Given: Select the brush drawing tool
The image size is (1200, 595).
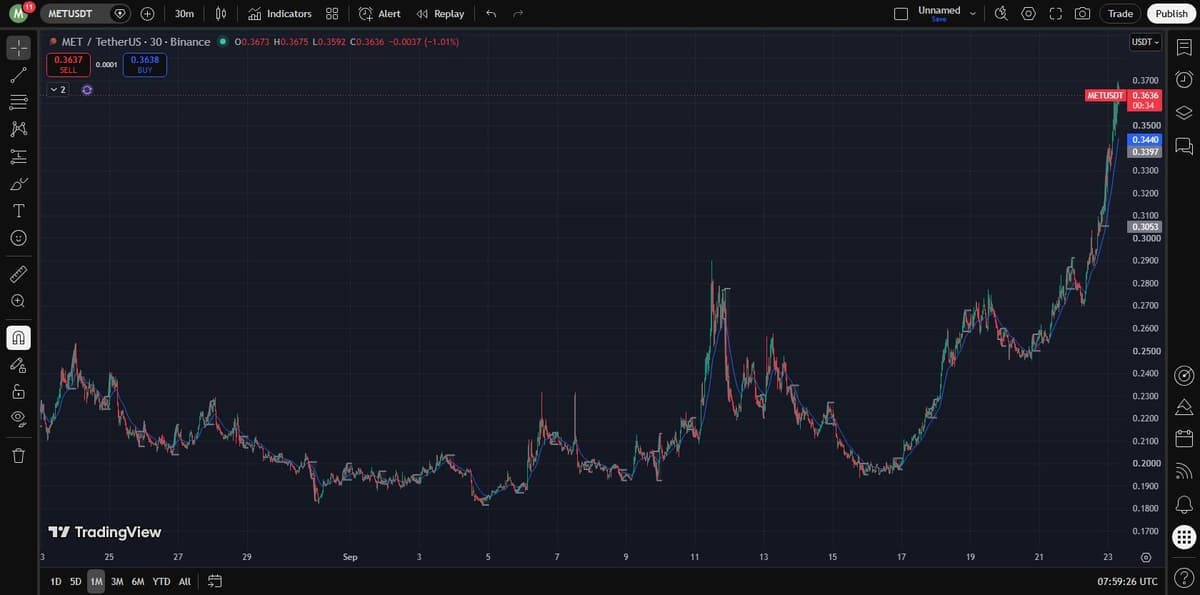Looking at the screenshot, I should tap(18, 184).
